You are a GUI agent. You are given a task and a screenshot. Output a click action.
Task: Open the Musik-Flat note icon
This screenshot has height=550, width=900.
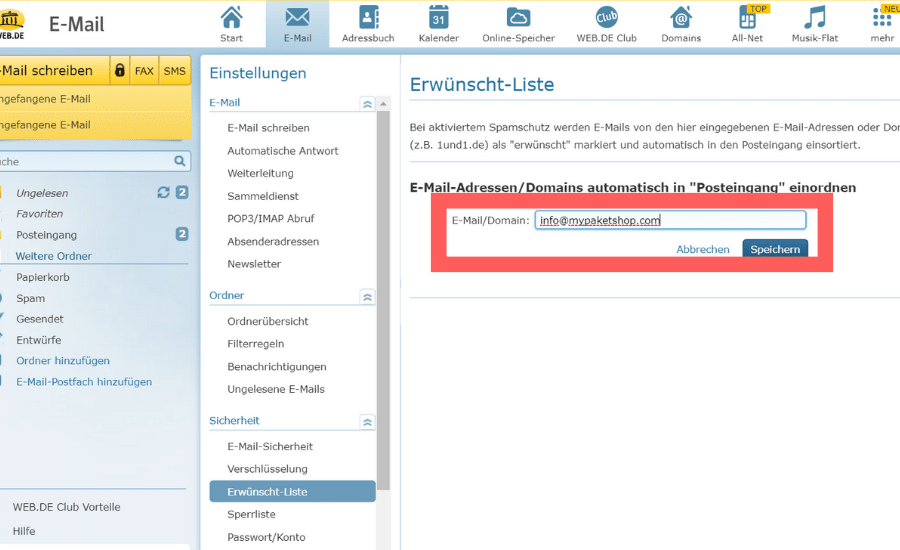pos(815,18)
